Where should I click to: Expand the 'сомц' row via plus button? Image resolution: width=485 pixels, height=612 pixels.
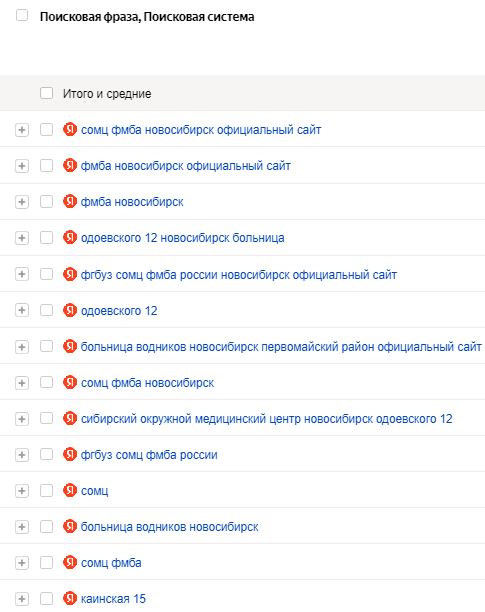click(22, 491)
